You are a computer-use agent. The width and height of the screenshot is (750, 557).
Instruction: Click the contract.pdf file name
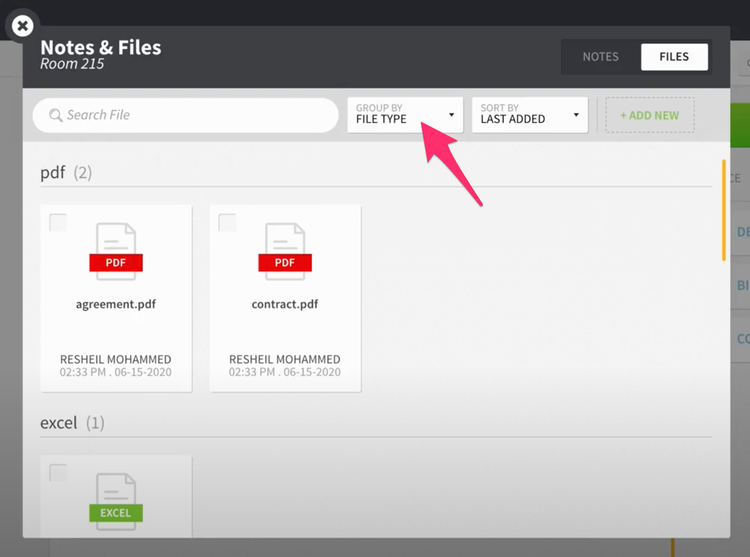285,304
